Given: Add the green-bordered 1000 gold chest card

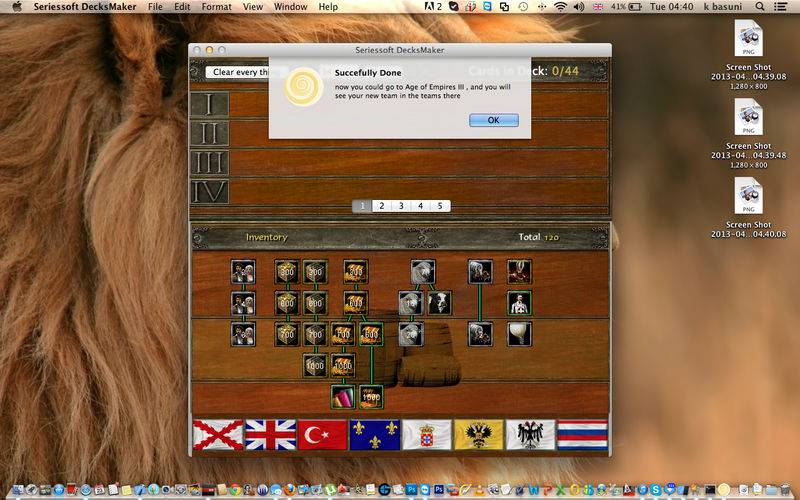Looking at the screenshot, I should (371, 396).
